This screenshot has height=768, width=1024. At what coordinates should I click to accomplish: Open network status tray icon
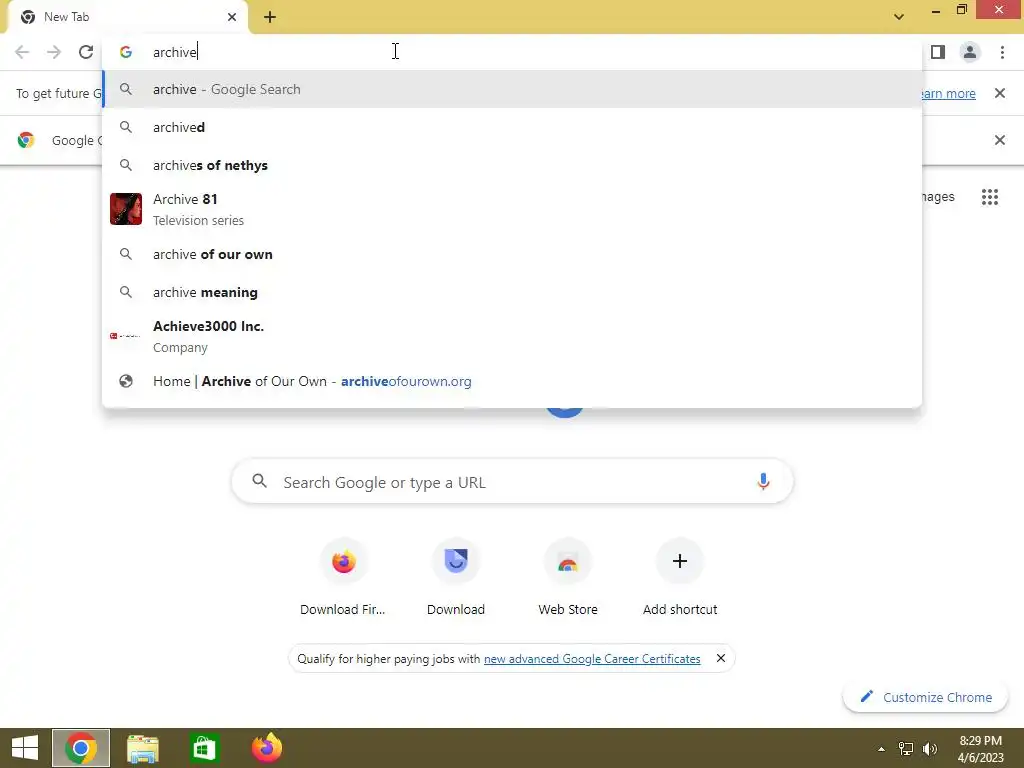pyautogui.click(x=906, y=748)
